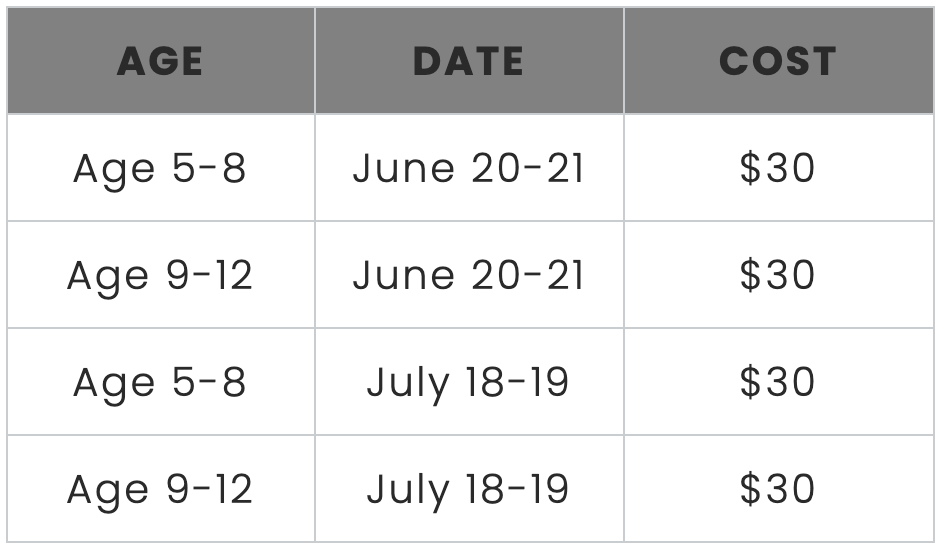This screenshot has width=946, height=552.
Task: Click the word June in the Age 5-8 row
Action: pos(404,168)
